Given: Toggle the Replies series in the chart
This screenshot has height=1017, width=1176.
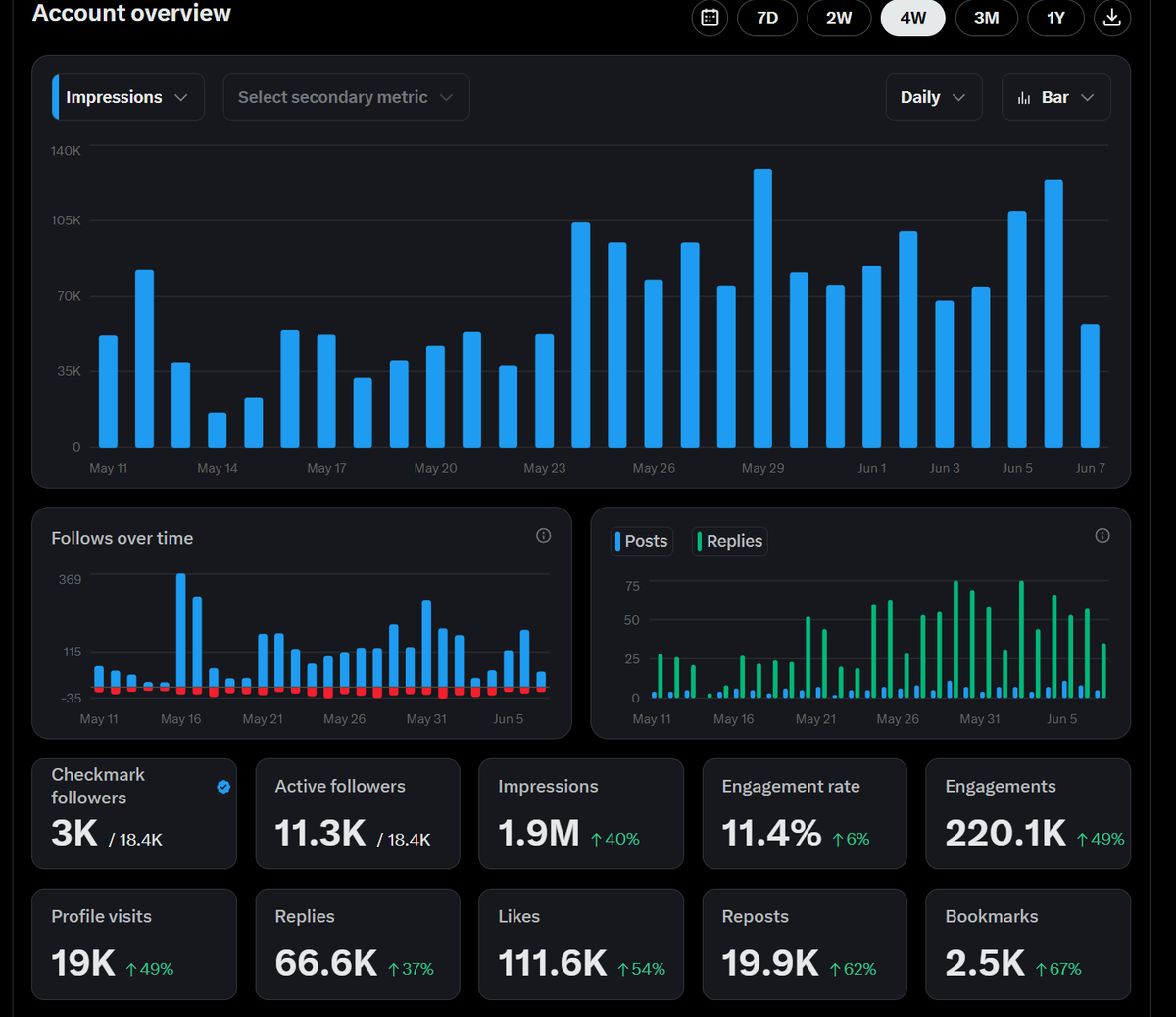Looking at the screenshot, I should tap(730, 541).
